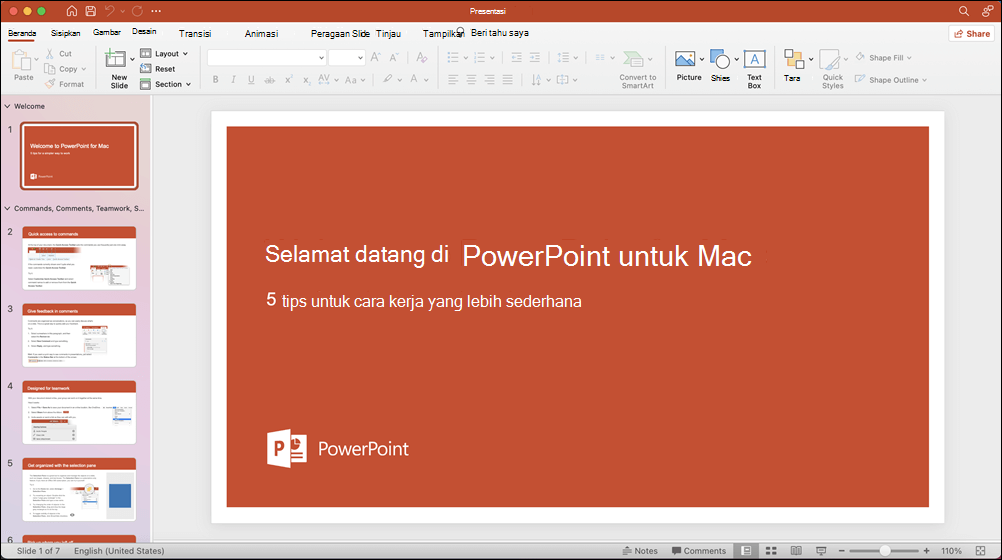Open the Layout dropdown

pyautogui.click(x=164, y=54)
